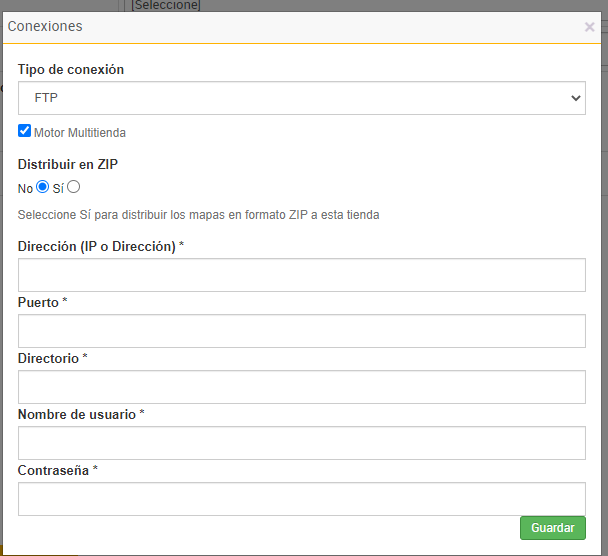Focus the Puerto input field
Viewport: 608px width, 556px height.
[x=301, y=331]
